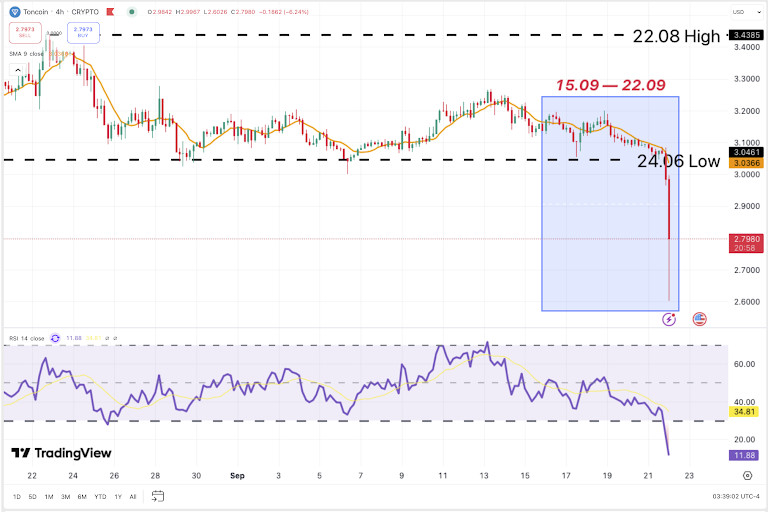Image resolution: width=768 pixels, height=512 pixels.
Task: Click the RSI indicator refresh icon
Action: click(x=55, y=338)
